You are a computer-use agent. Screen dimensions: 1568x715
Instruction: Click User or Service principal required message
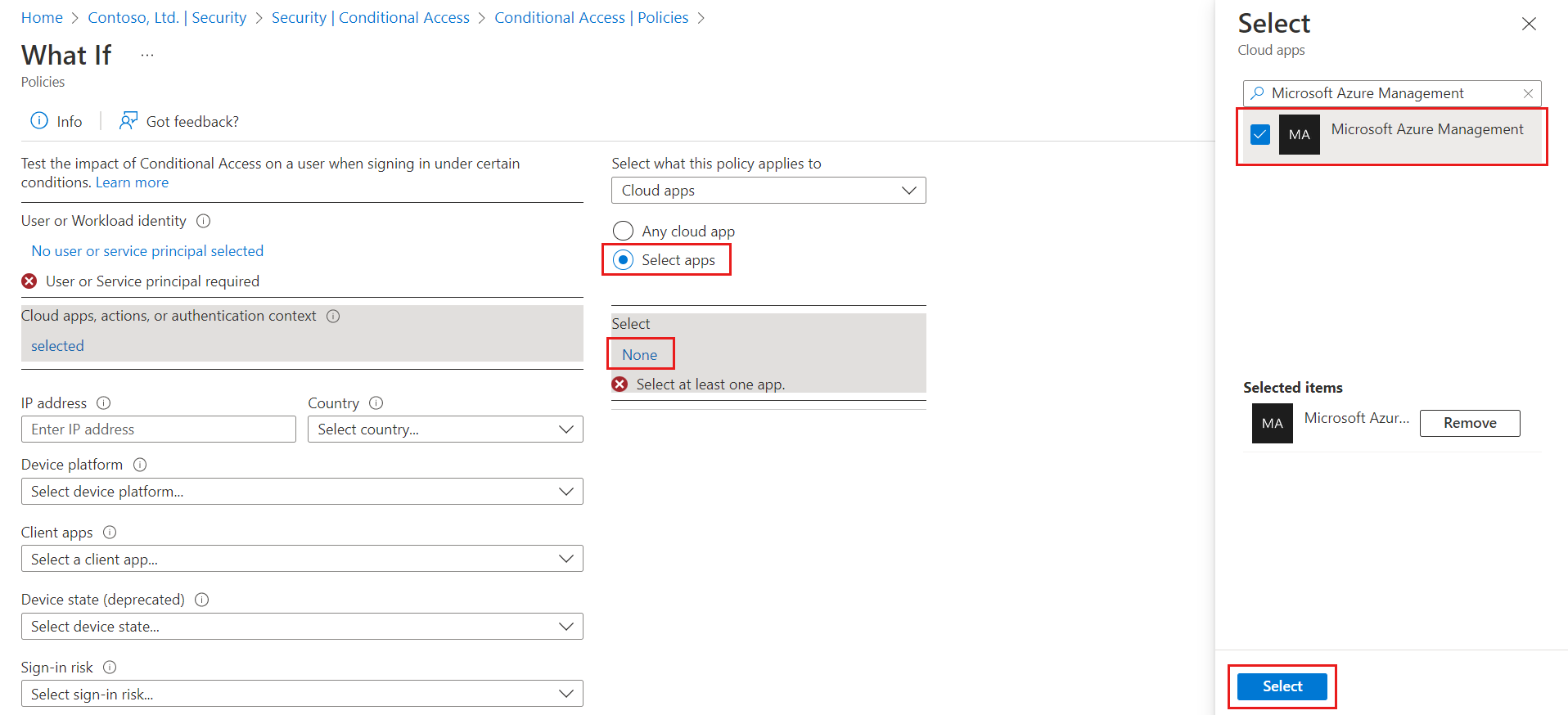tap(152, 281)
